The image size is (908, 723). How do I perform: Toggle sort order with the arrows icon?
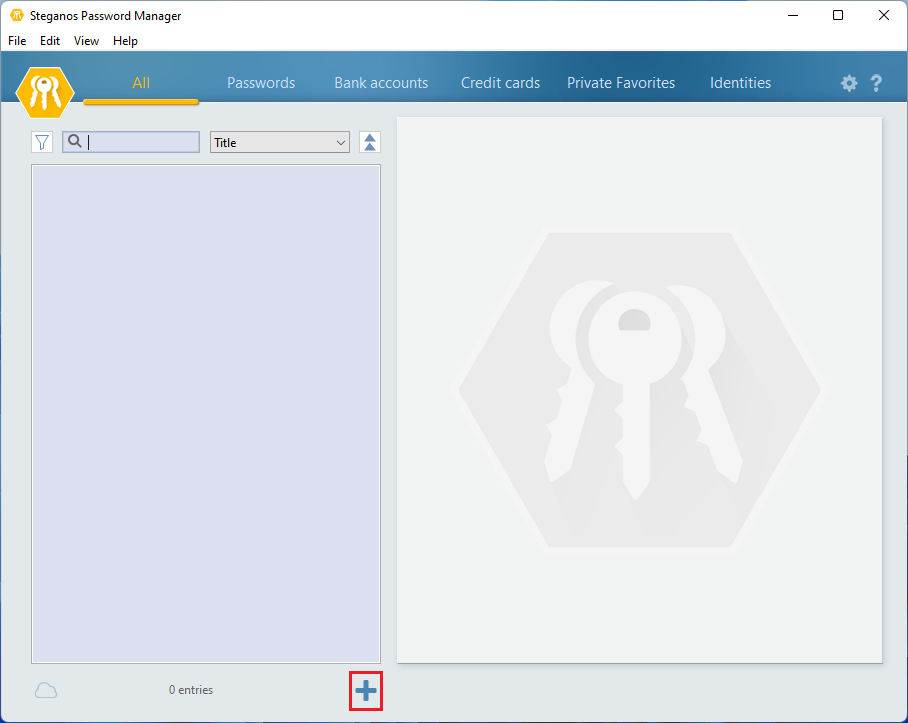coord(370,142)
